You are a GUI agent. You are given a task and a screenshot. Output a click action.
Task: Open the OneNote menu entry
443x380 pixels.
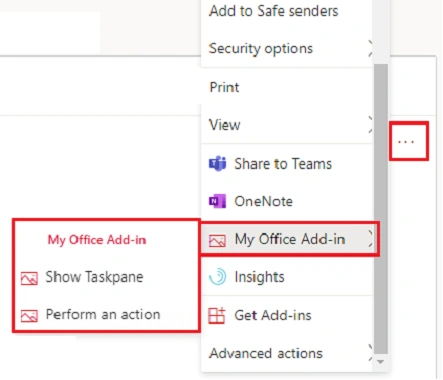287,201
